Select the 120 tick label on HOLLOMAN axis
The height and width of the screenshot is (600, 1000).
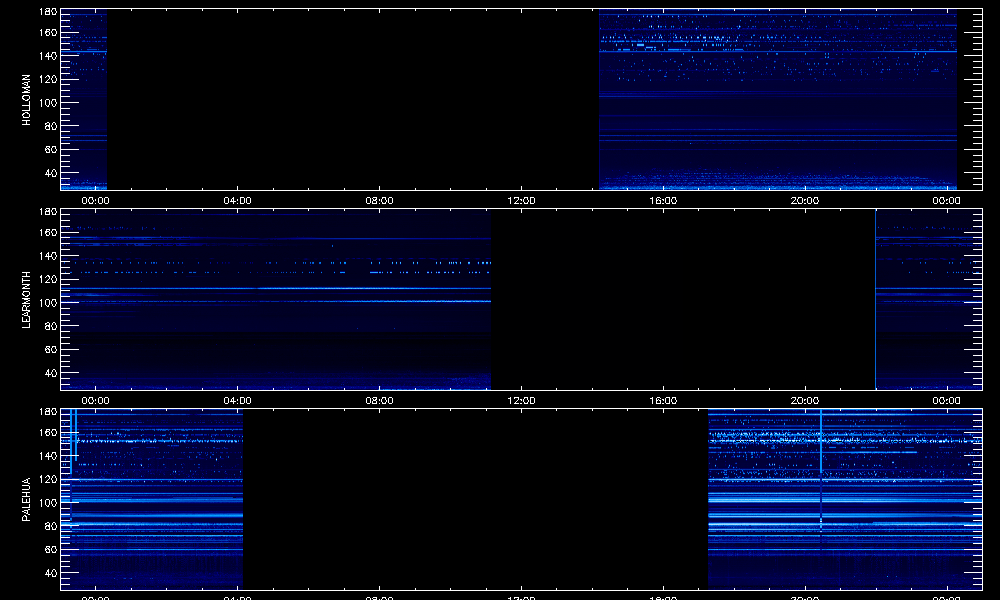tap(48, 80)
